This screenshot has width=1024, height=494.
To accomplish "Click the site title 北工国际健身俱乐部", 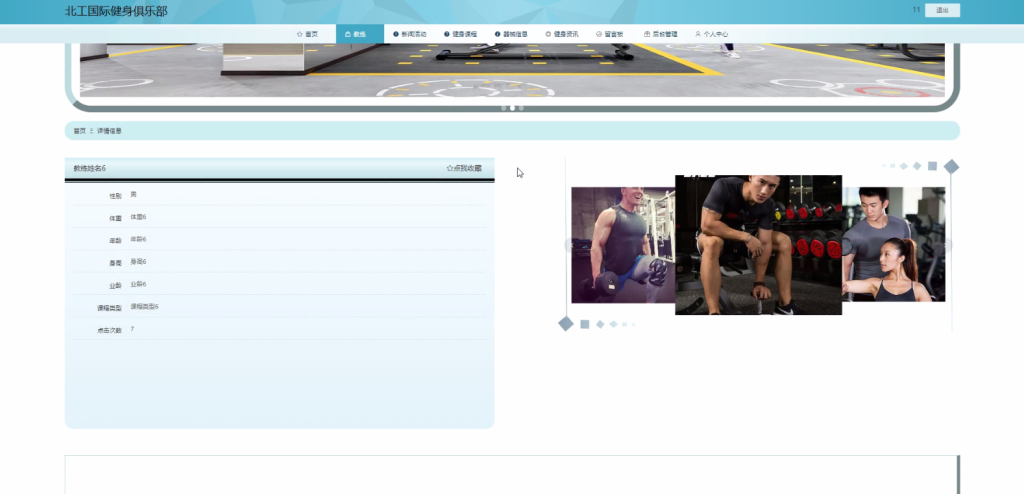I will [116, 10].
